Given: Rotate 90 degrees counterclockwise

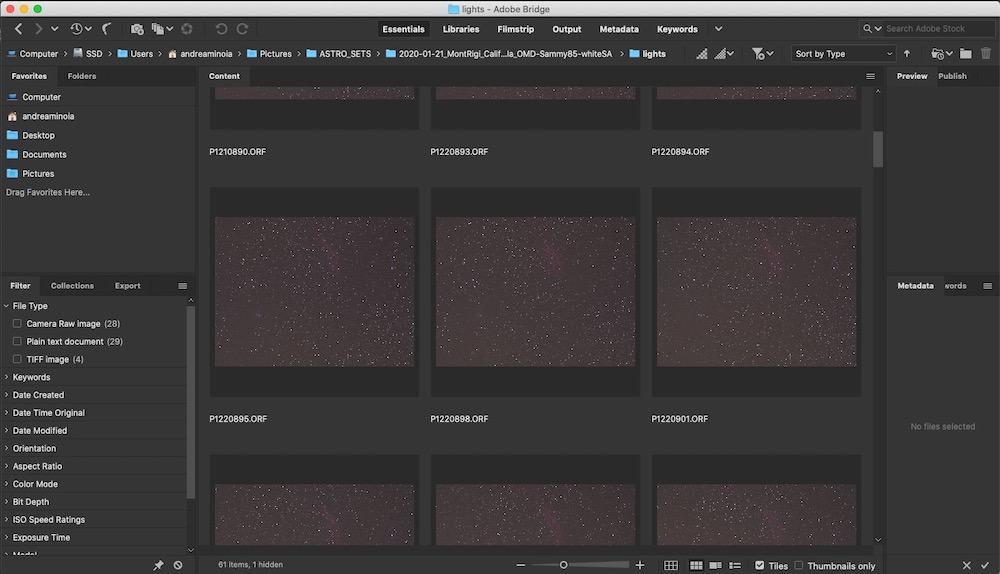Looking at the screenshot, I should (221, 29).
